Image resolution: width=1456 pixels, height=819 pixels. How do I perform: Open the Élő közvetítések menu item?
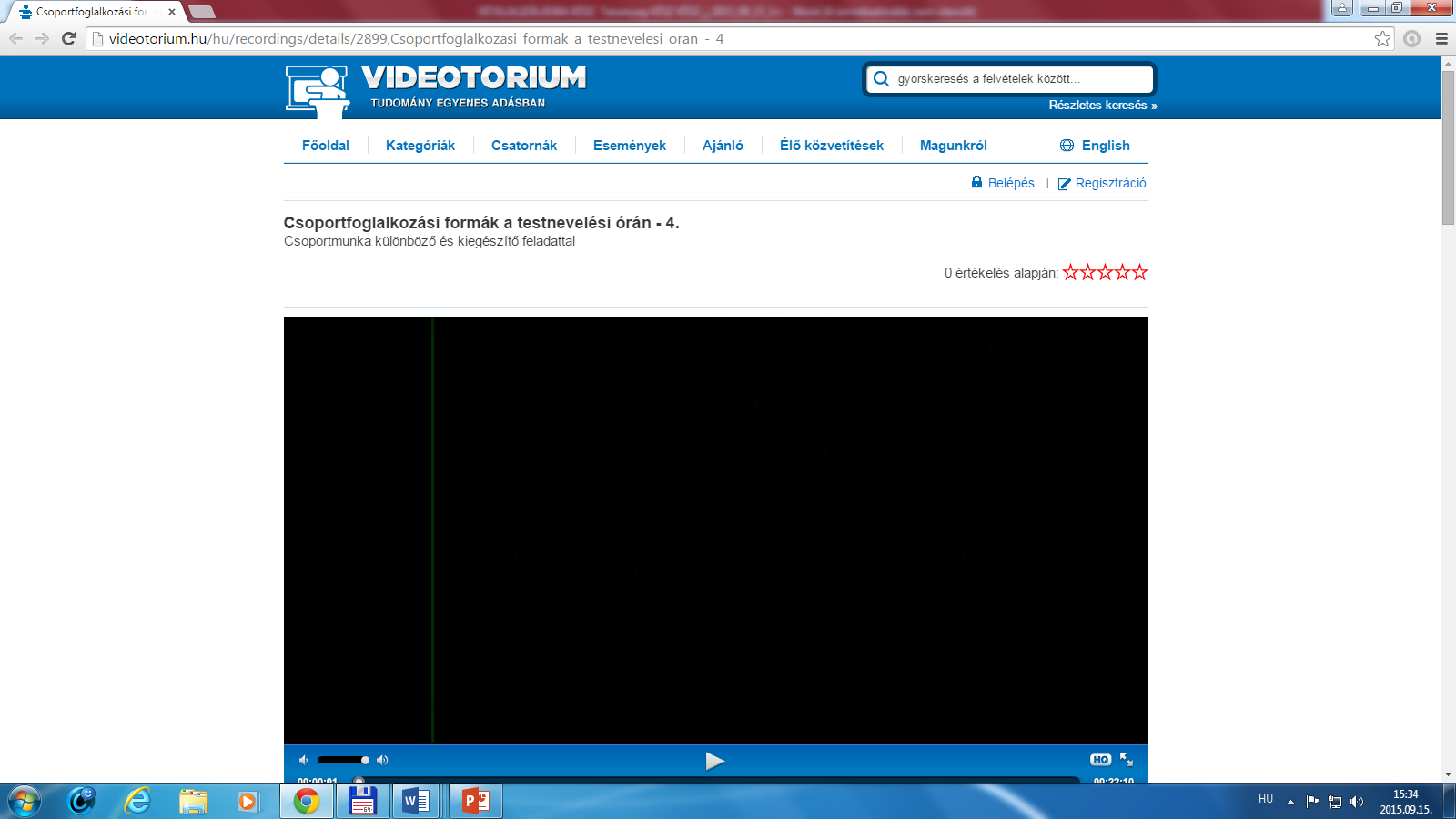pos(832,146)
